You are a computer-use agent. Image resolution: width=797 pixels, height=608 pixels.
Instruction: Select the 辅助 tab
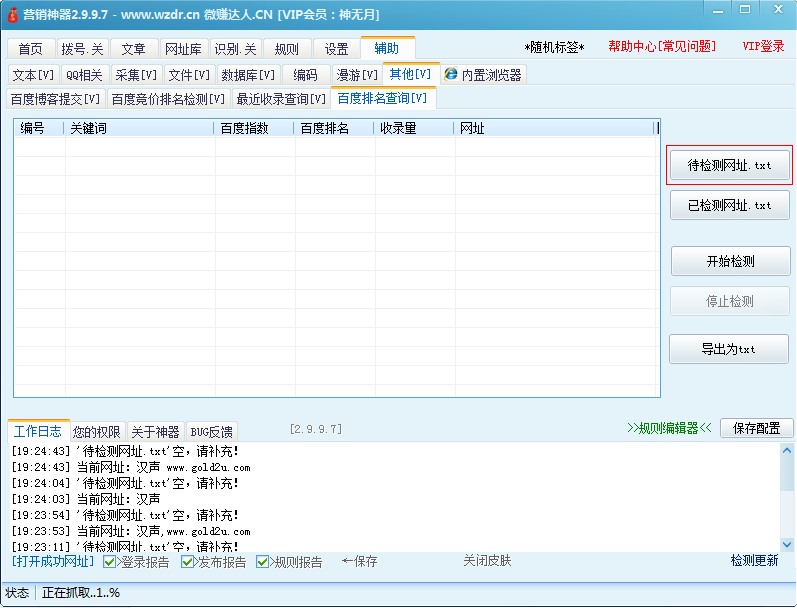(x=387, y=48)
